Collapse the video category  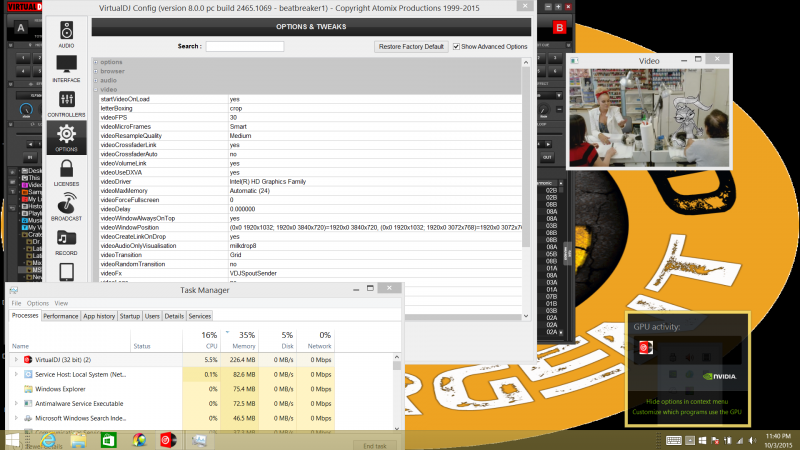tap(95, 90)
